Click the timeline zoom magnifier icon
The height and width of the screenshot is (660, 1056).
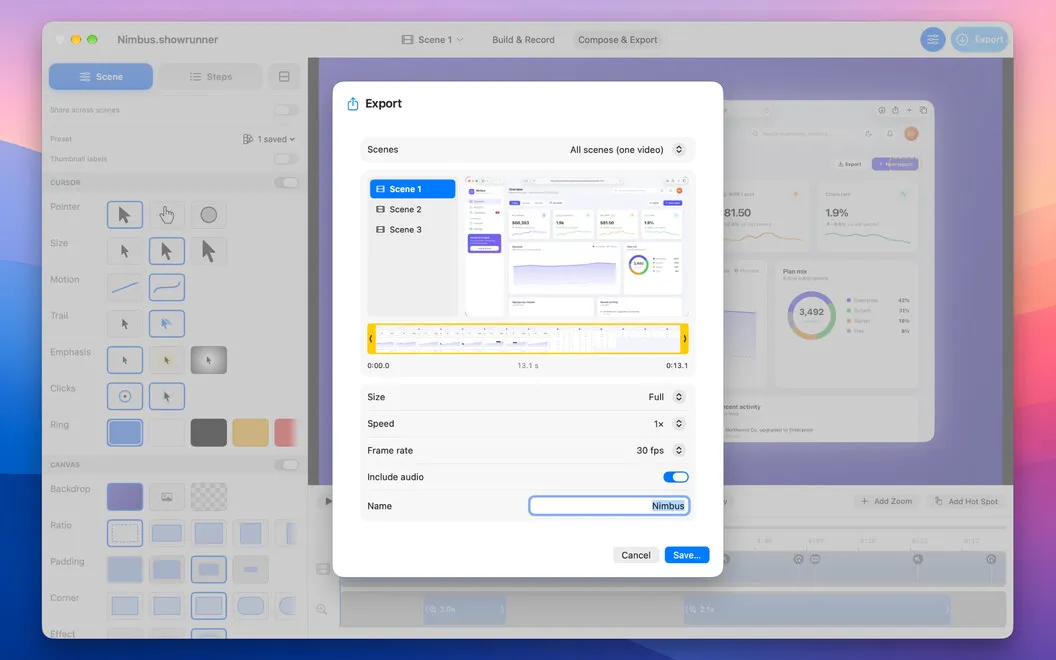click(322, 609)
